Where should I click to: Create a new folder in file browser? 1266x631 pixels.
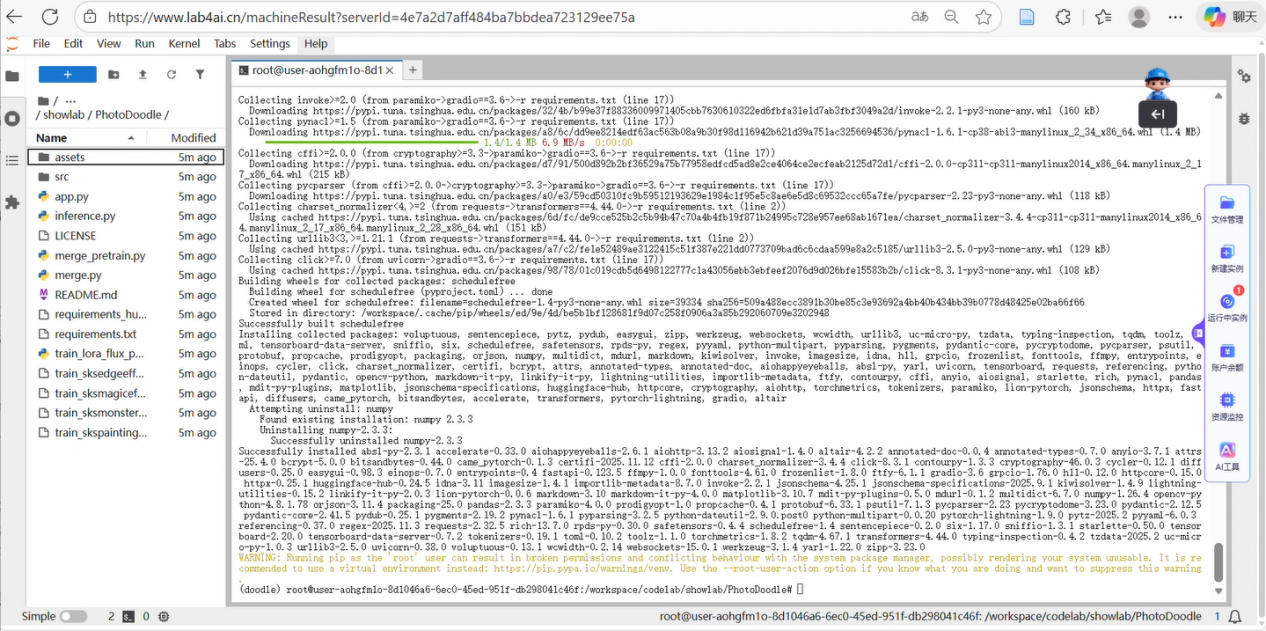[x=114, y=75]
